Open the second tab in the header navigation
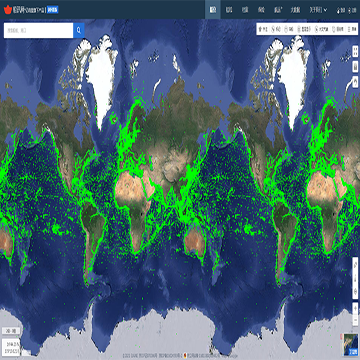360x360 pixels. click(x=229, y=10)
